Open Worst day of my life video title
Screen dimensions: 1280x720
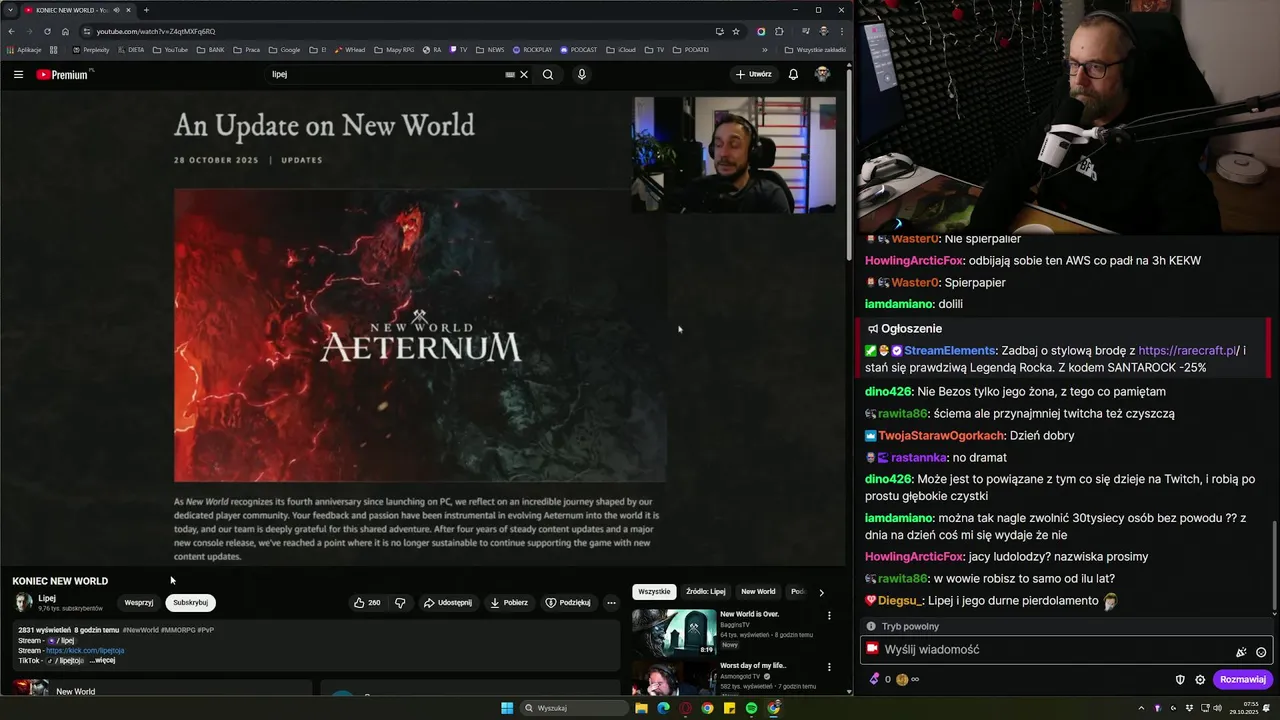pyautogui.click(x=753, y=665)
